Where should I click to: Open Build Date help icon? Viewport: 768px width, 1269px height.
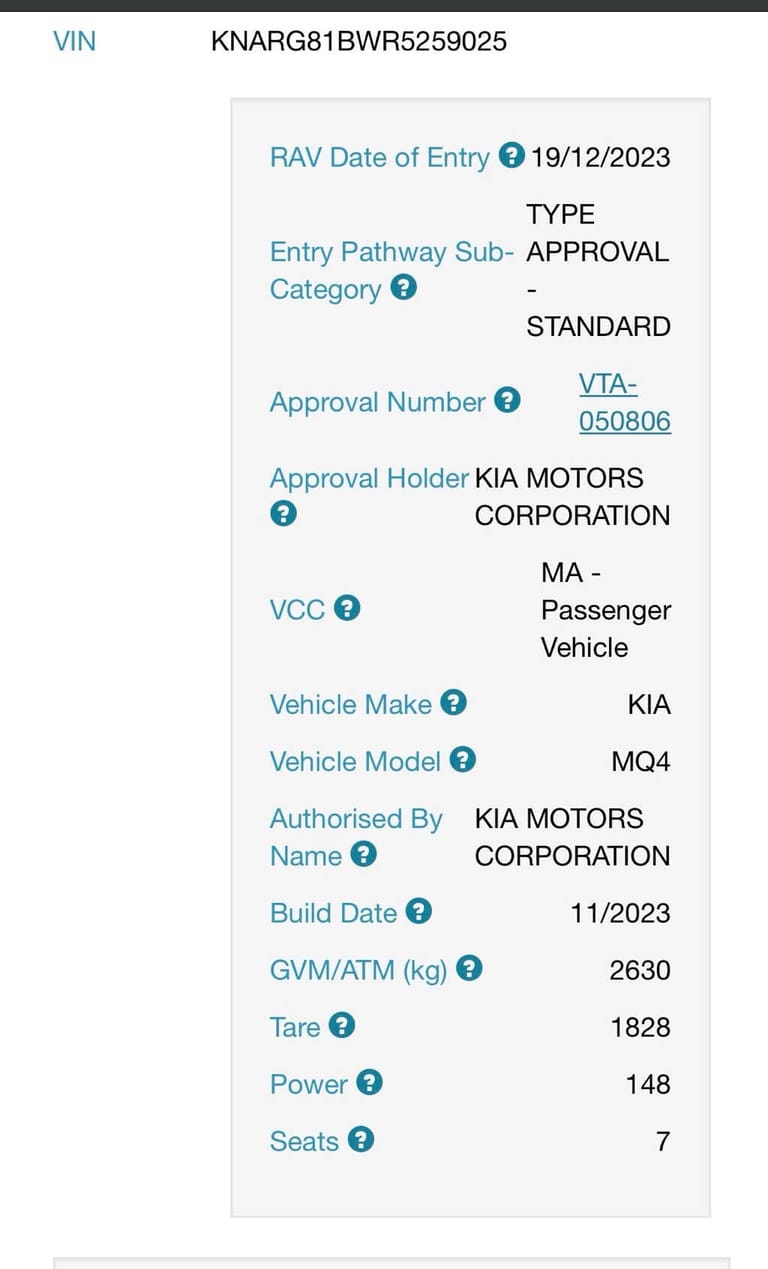coord(420,912)
